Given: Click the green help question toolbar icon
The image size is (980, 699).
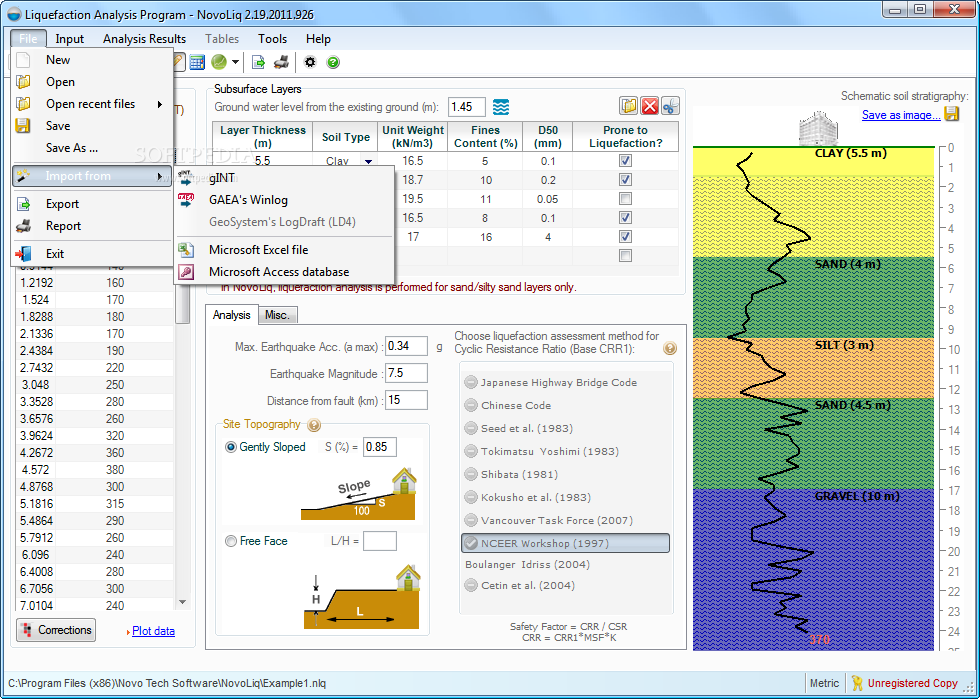Looking at the screenshot, I should click(x=333, y=62).
